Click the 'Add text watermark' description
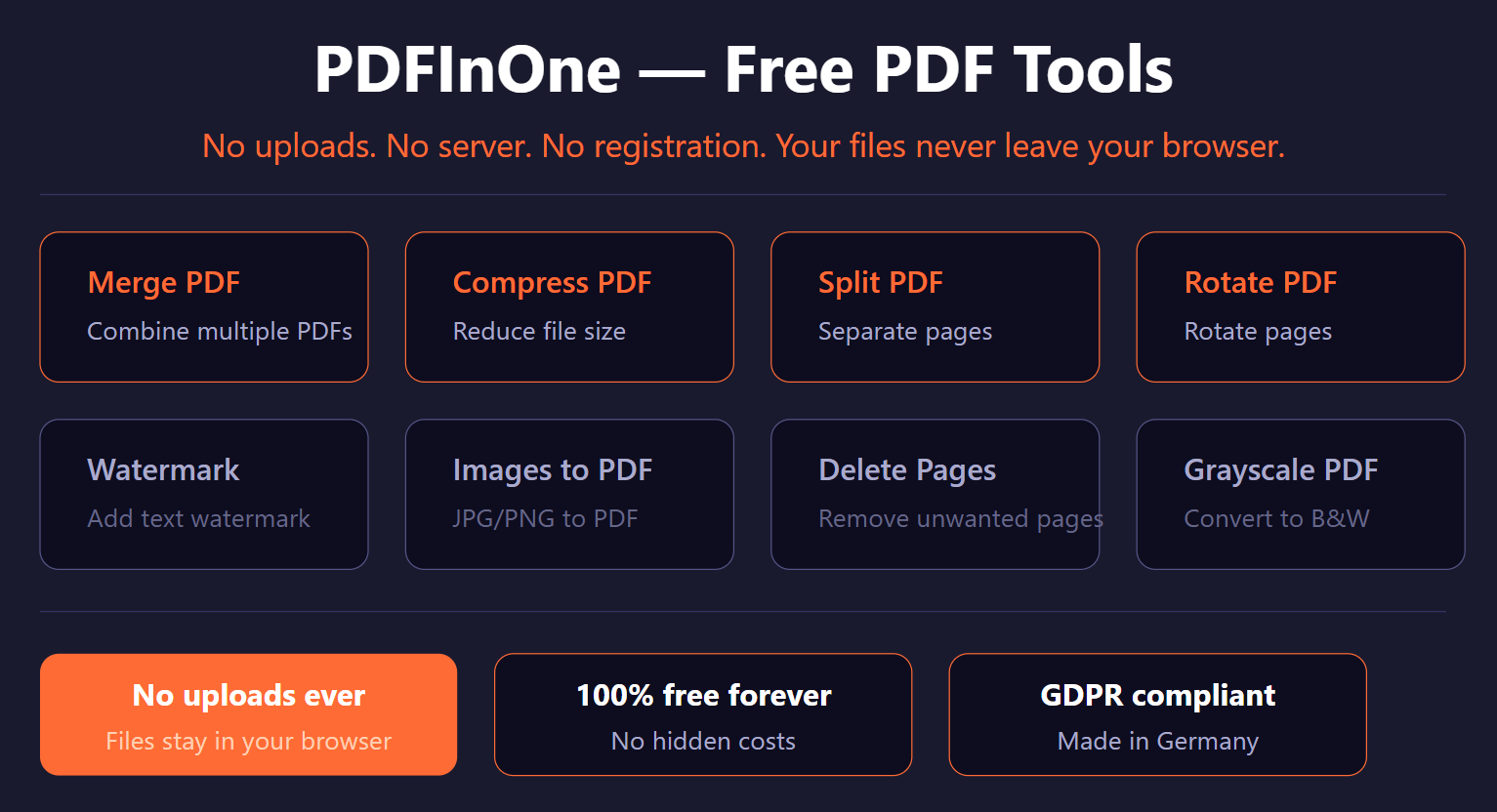 click(x=199, y=518)
